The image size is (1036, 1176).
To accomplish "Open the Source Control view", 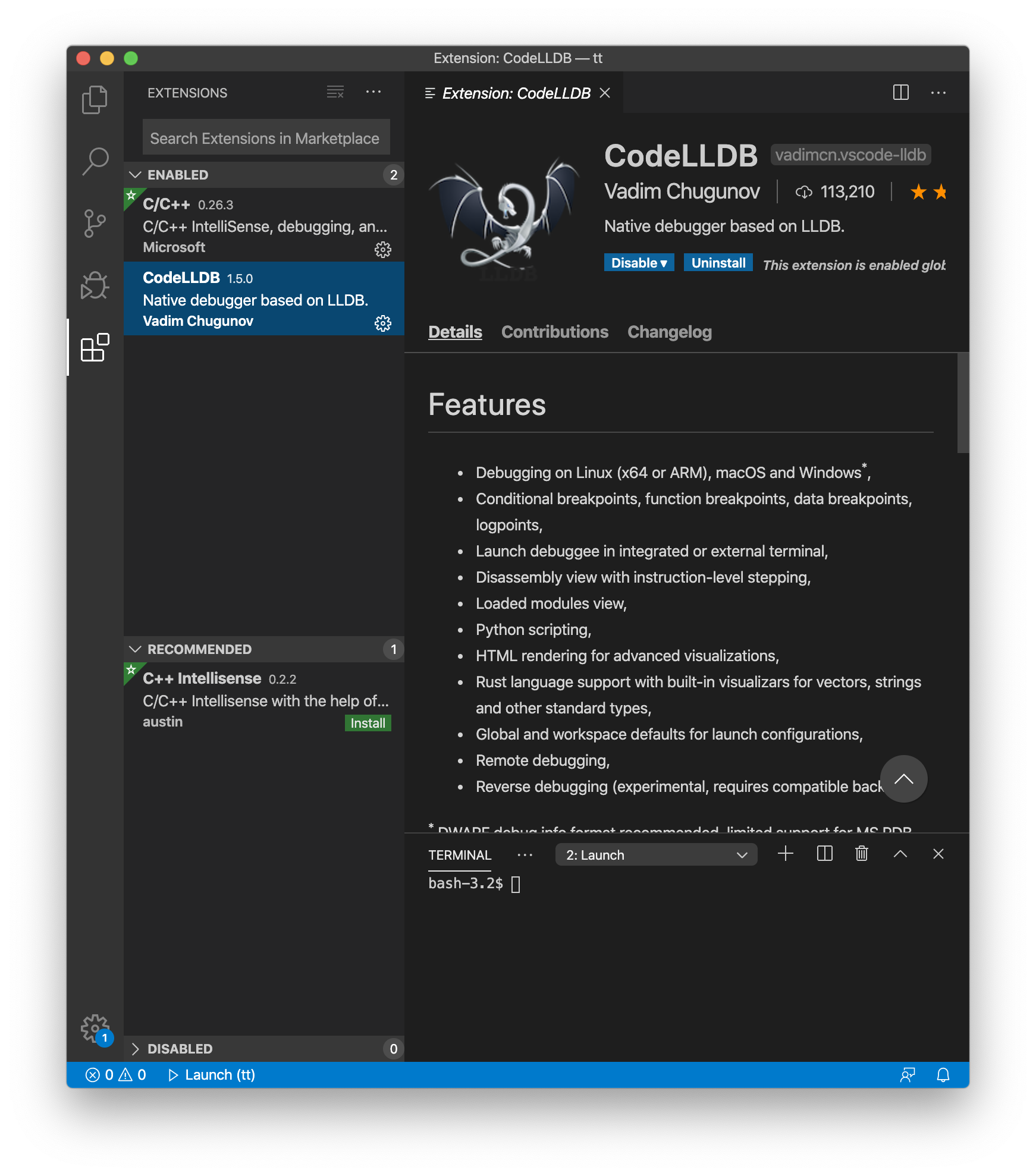I will point(95,224).
